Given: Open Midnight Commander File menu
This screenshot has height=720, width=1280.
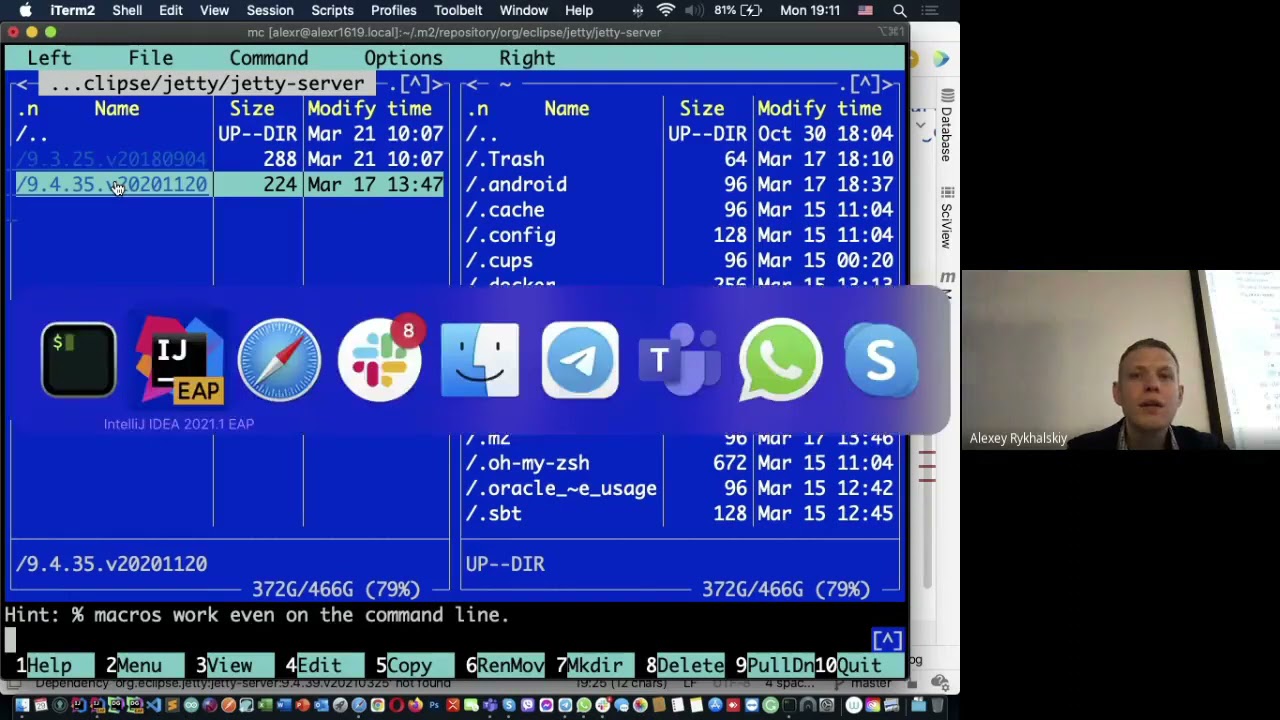Looking at the screenshot, I should coord(151,58).
